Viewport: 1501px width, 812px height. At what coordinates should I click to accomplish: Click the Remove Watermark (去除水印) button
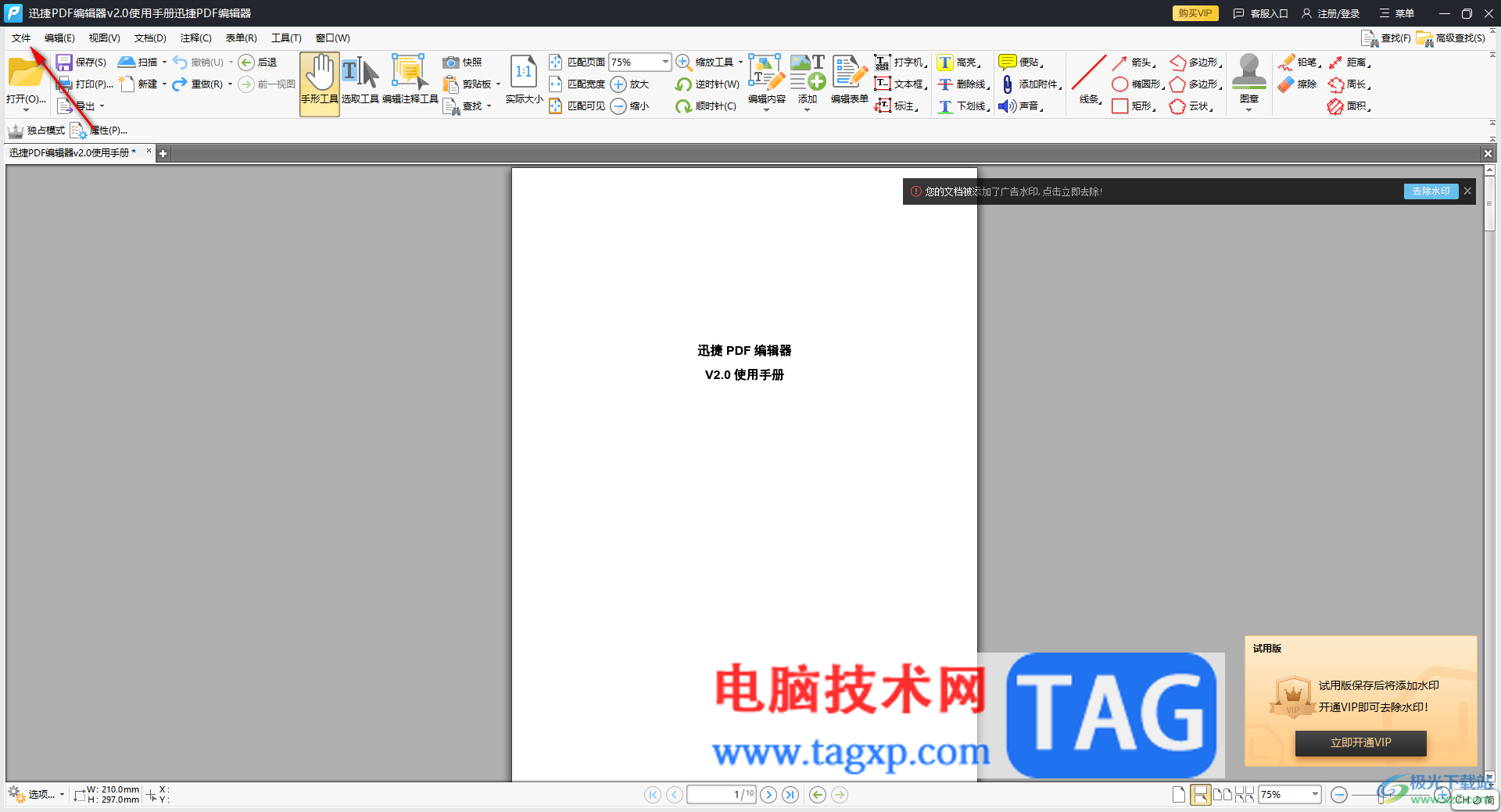click(1431, 191)
